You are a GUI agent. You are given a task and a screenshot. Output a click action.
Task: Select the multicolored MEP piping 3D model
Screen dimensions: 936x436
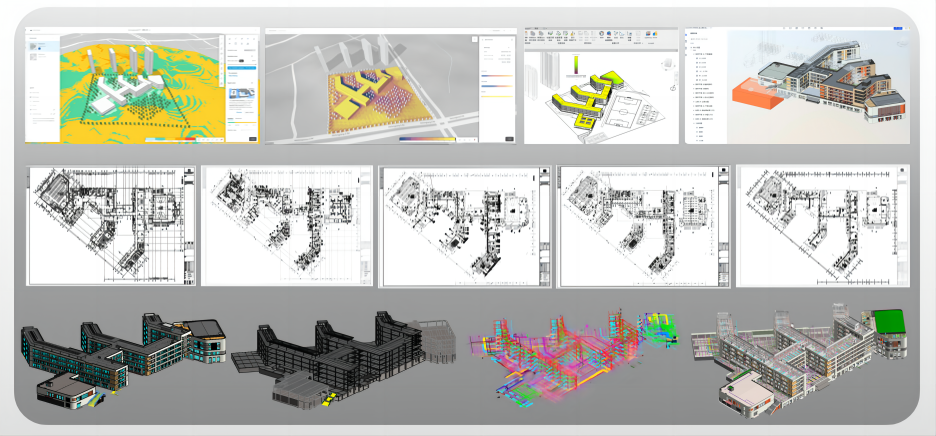click(572, 355)
